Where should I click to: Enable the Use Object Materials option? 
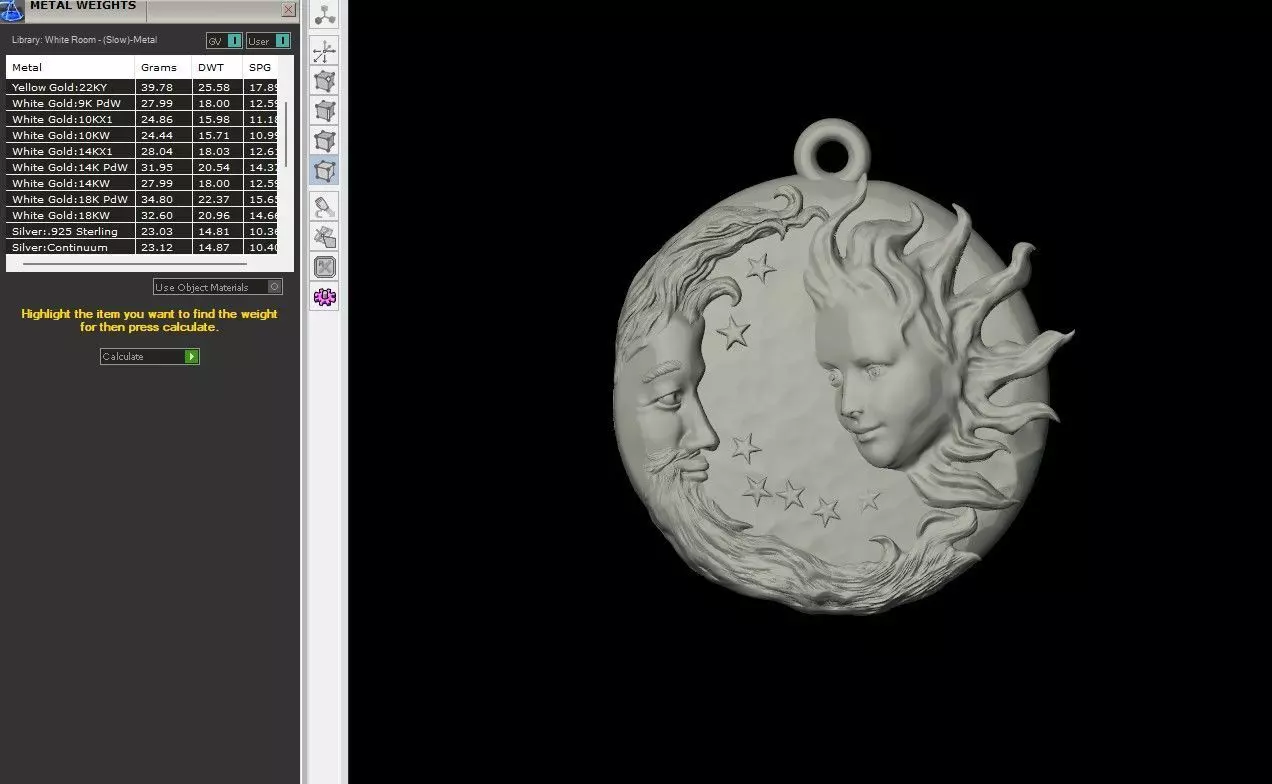tap(218, 287)
